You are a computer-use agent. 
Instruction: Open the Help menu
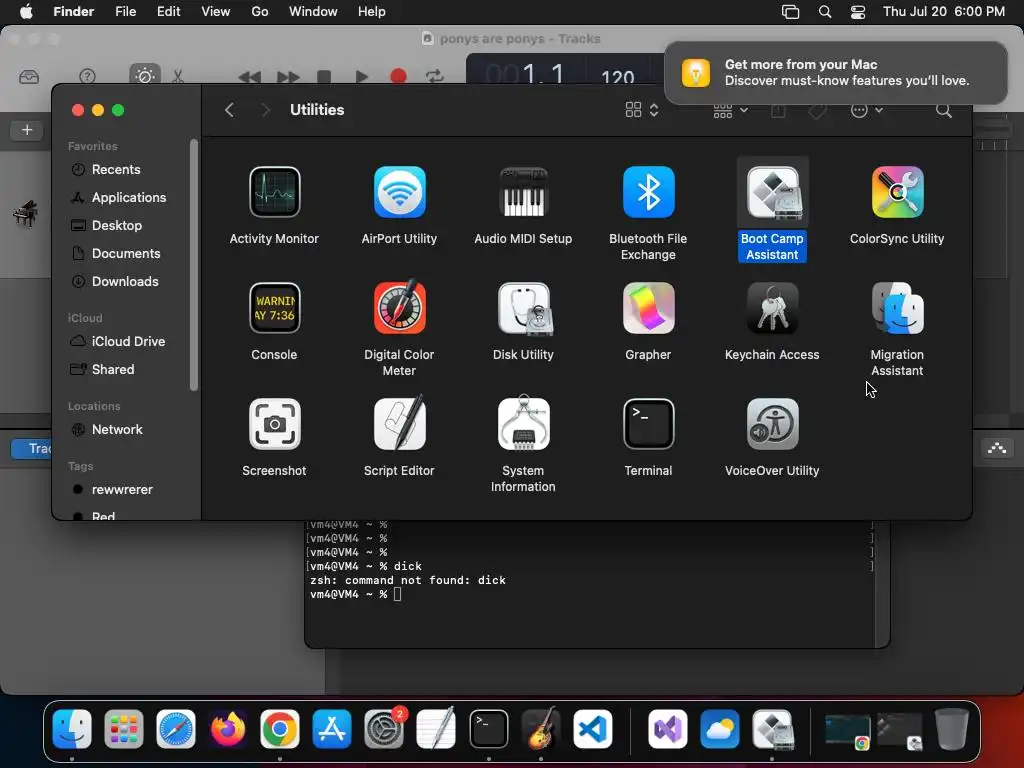pyautogui.click(x=372, y=12)
